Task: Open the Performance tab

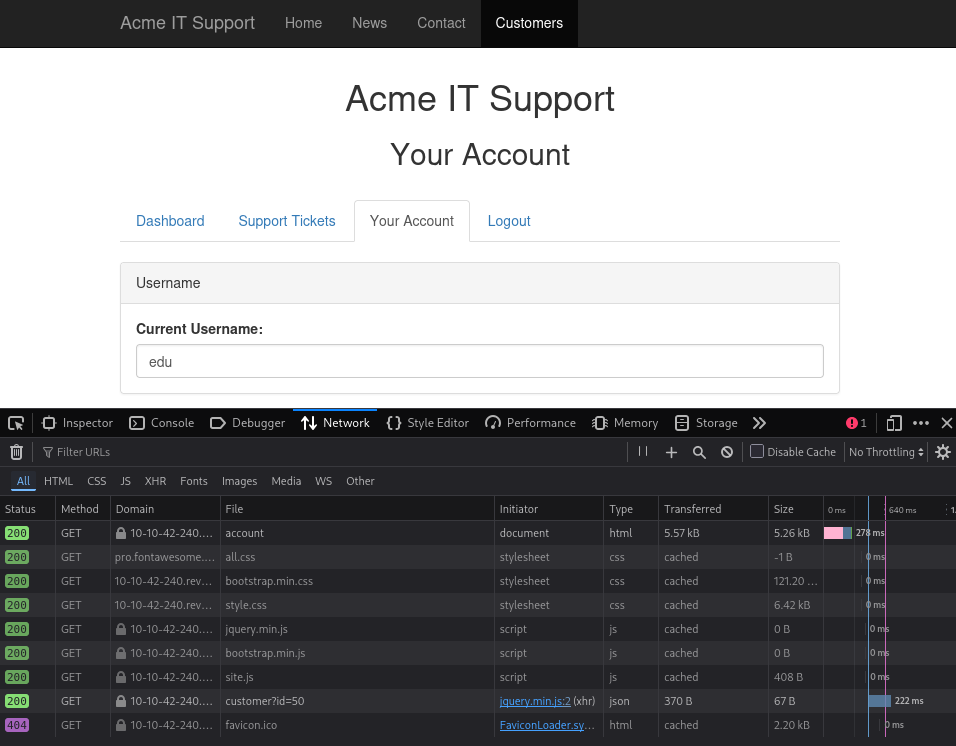Action: pos(530,423)
